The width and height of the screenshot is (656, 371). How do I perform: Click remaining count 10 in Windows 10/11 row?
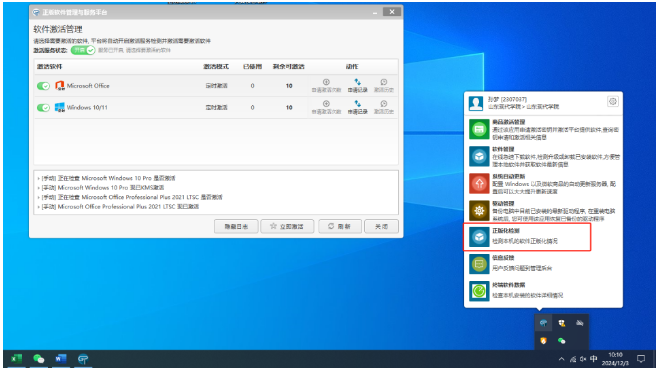pos(289,107)
